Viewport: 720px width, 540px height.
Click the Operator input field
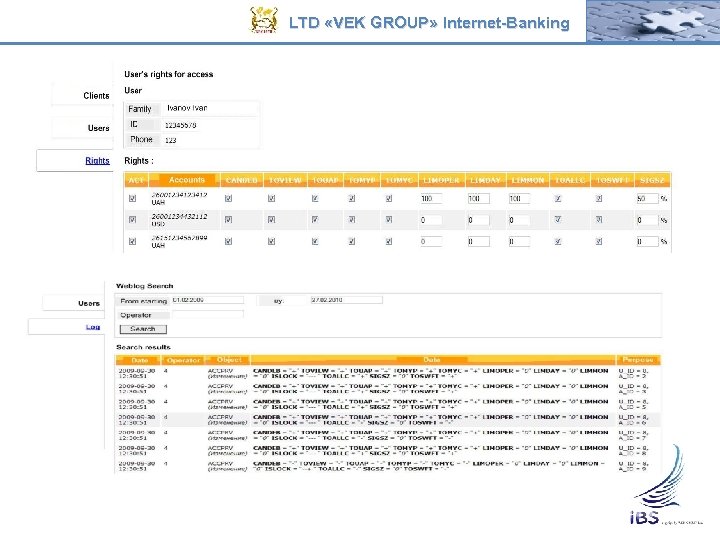[208, 315]
